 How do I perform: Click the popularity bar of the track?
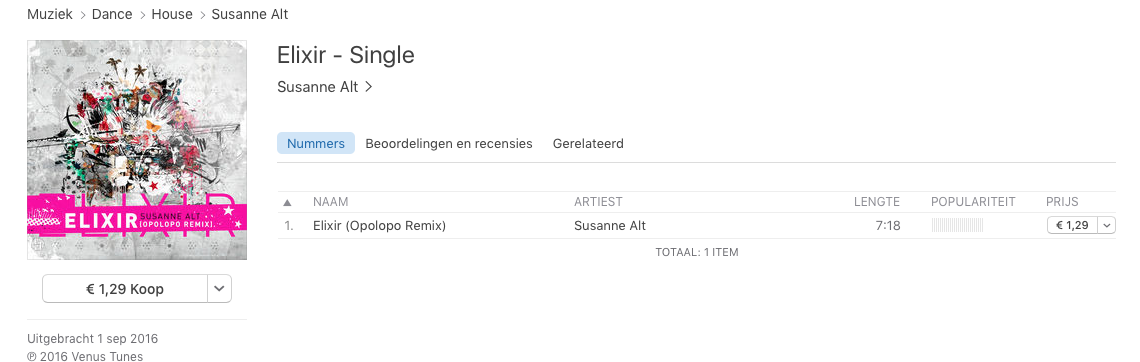(957, 225)
